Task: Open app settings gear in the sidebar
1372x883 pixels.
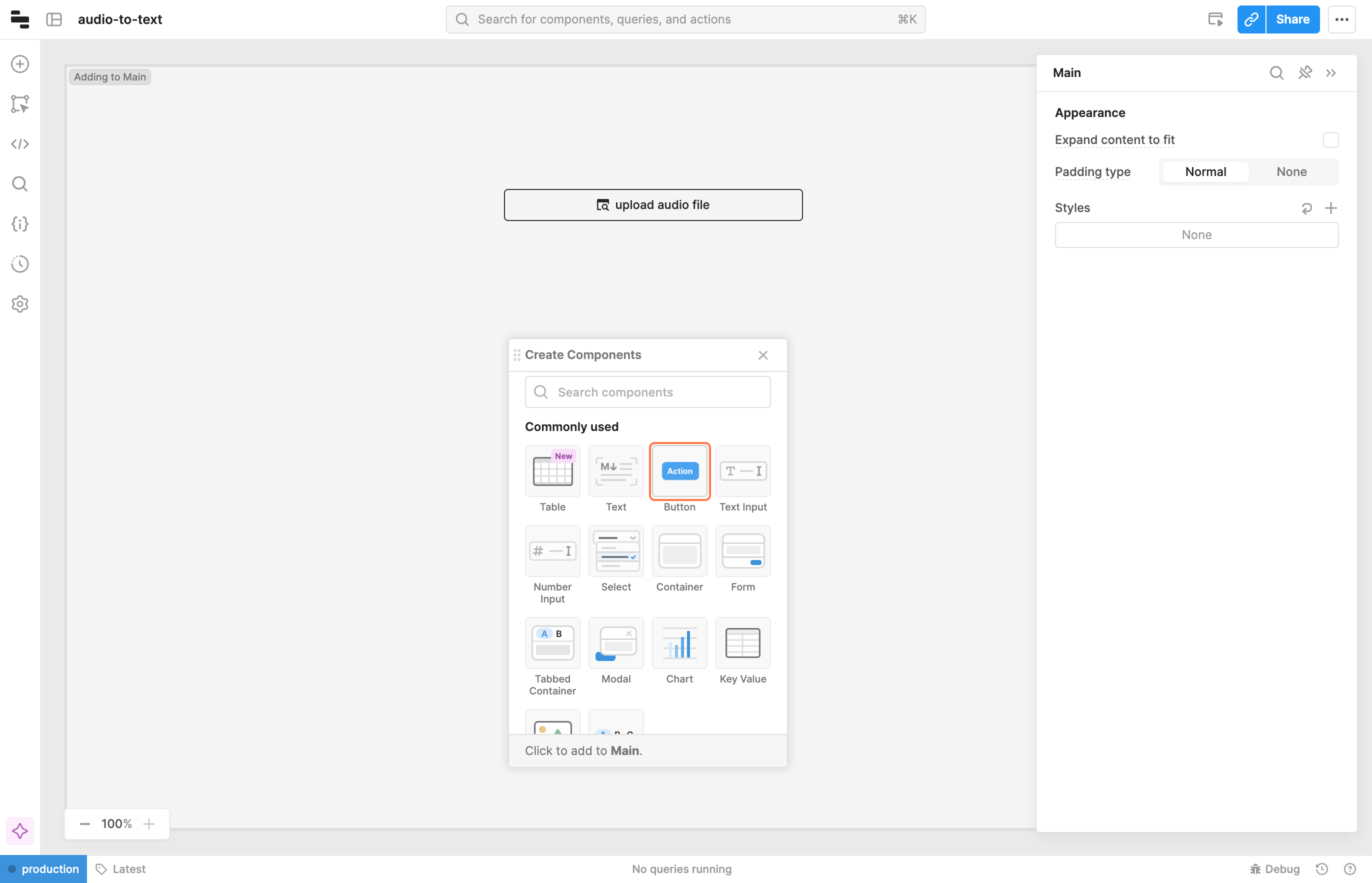Action: click(20, 304)
